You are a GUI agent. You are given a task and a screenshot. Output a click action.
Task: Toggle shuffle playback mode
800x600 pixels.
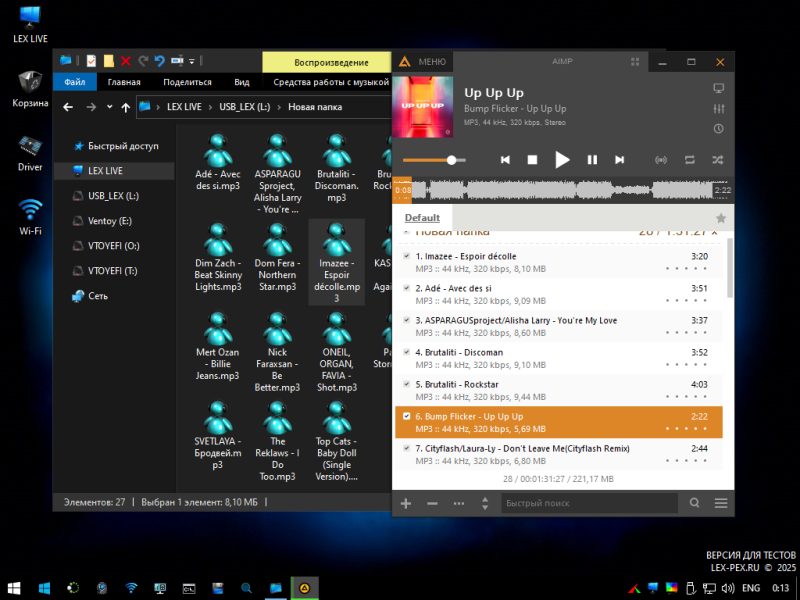tap(717, 160)
